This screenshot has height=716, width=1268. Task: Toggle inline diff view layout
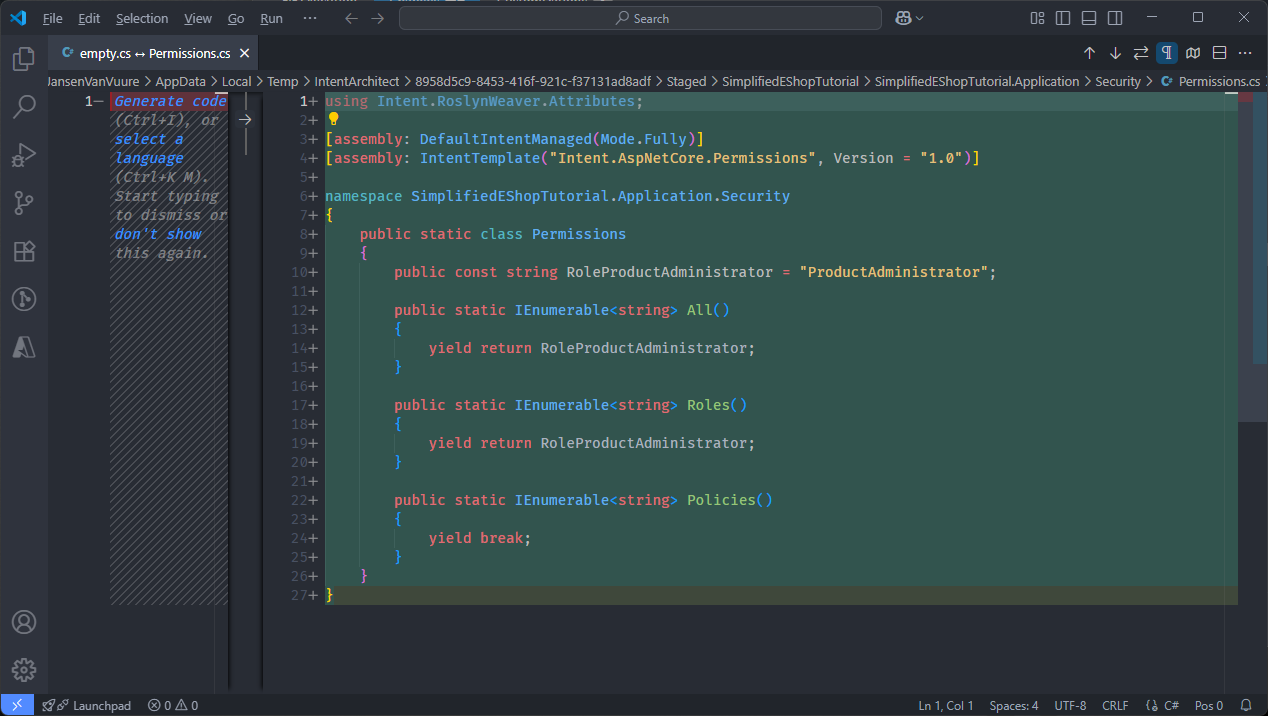coord(1219,53)
